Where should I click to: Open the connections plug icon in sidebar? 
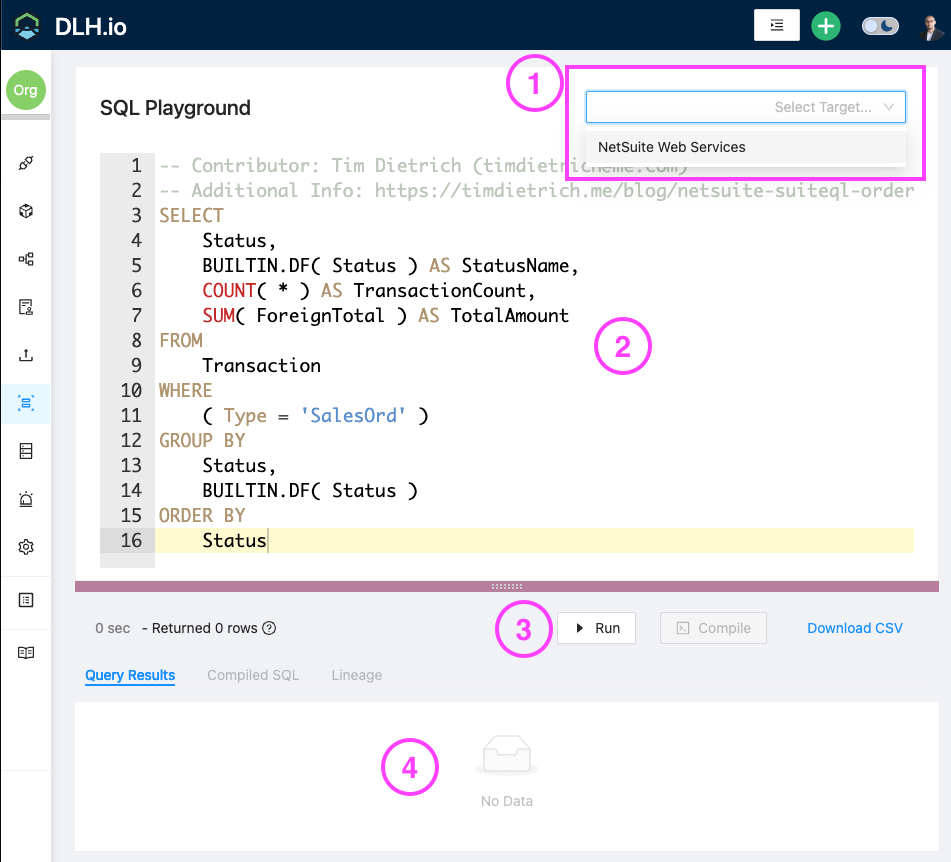25,163
